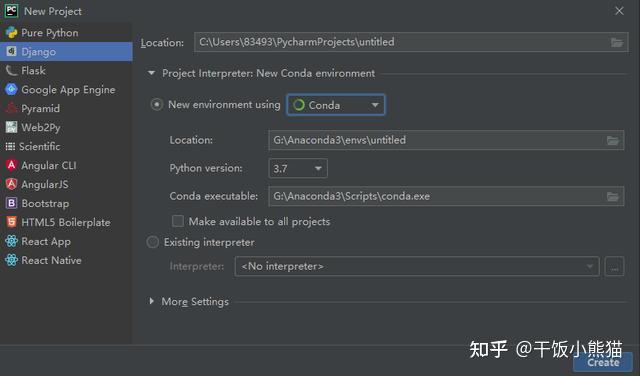The height and width of the screenshot is (376, 640).
Task: Browse for Conda executable file
Action: pos(613,197)
